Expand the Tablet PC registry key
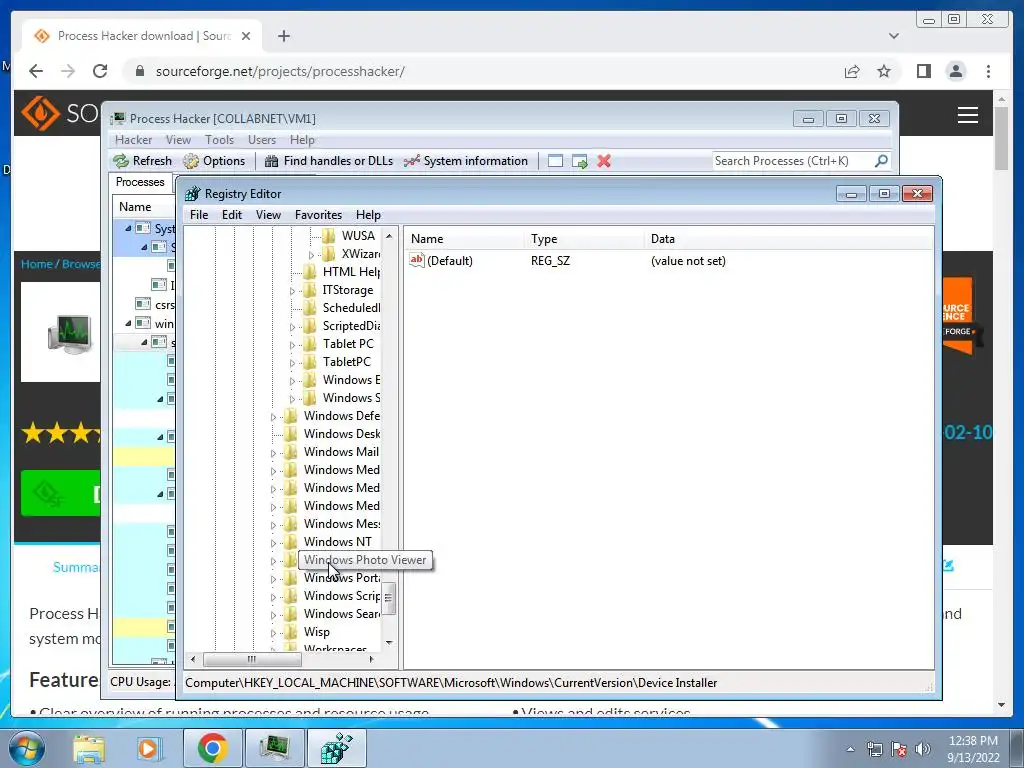The image size is (1024, 768). point(292,345)
